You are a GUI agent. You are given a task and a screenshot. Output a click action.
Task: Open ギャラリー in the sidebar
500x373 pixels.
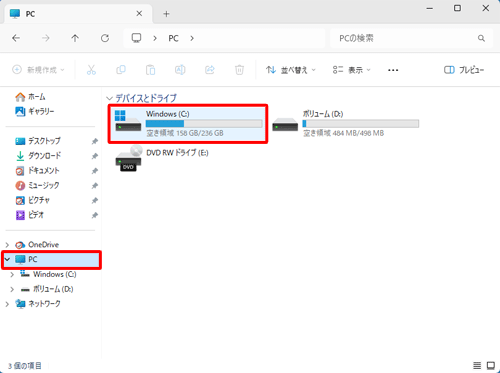point(35,111)
